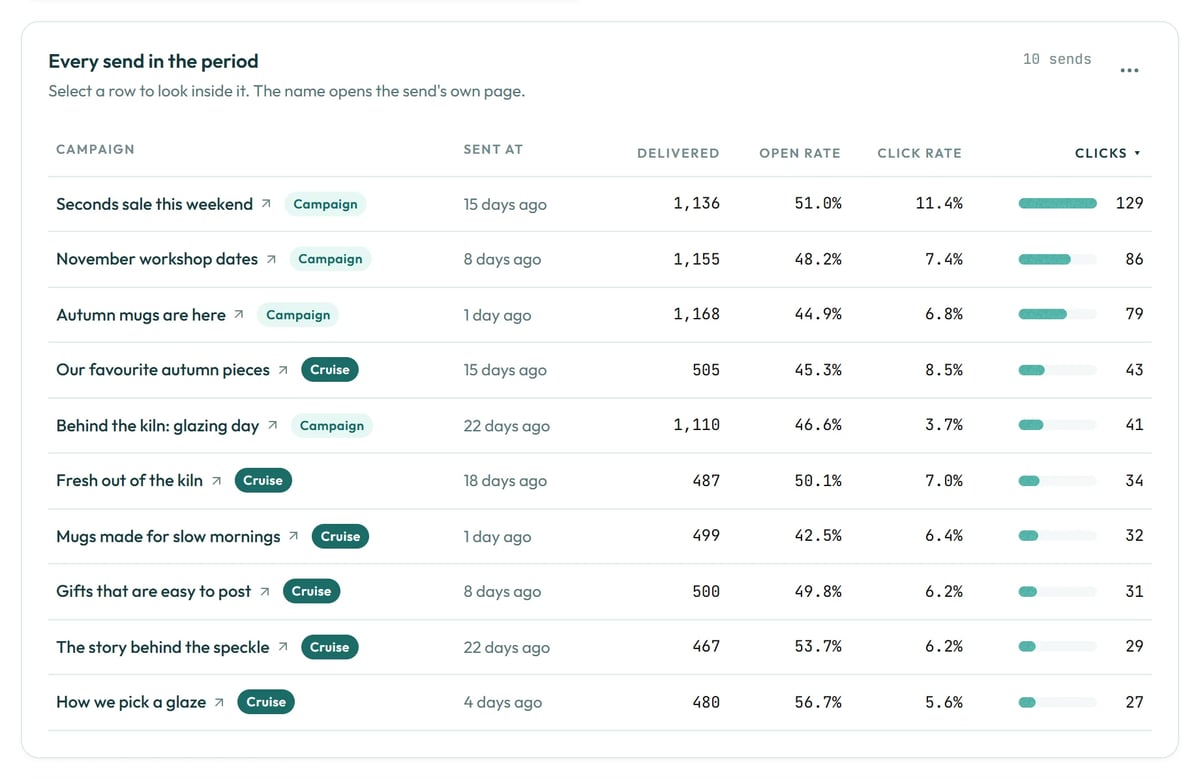The height and width of the screenshot is (778, 1200).
Task: Open The story behind the speckle page
Action: [163, 647]
